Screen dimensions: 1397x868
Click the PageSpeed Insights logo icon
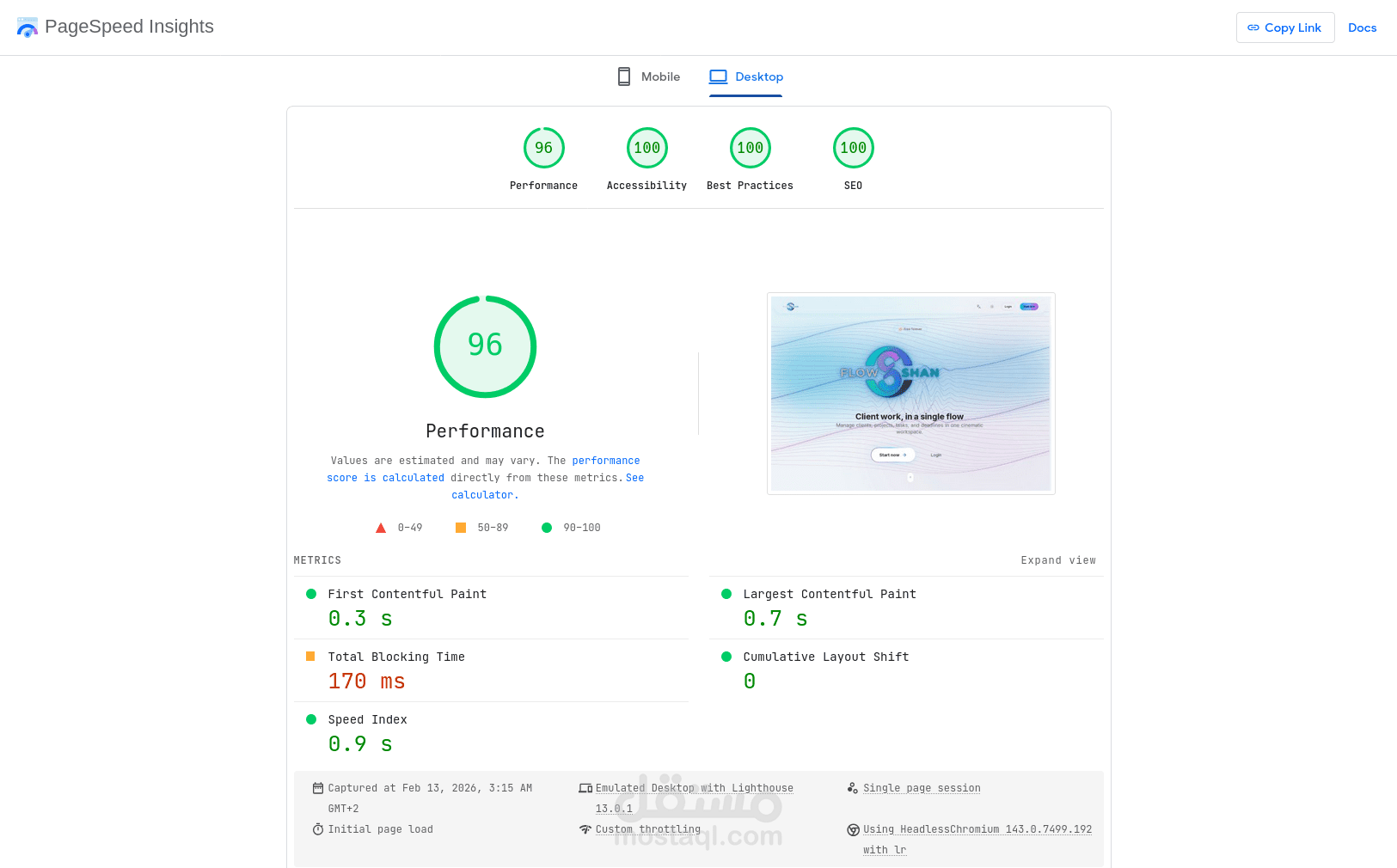(x=28, y=28)
